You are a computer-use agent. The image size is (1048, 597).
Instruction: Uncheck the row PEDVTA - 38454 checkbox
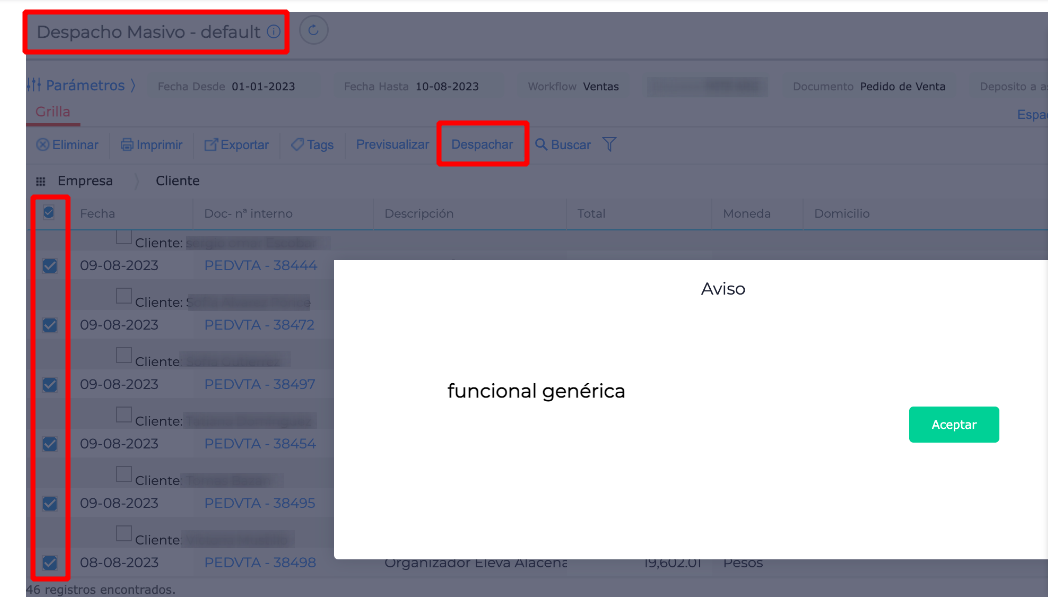click(49, 444)
